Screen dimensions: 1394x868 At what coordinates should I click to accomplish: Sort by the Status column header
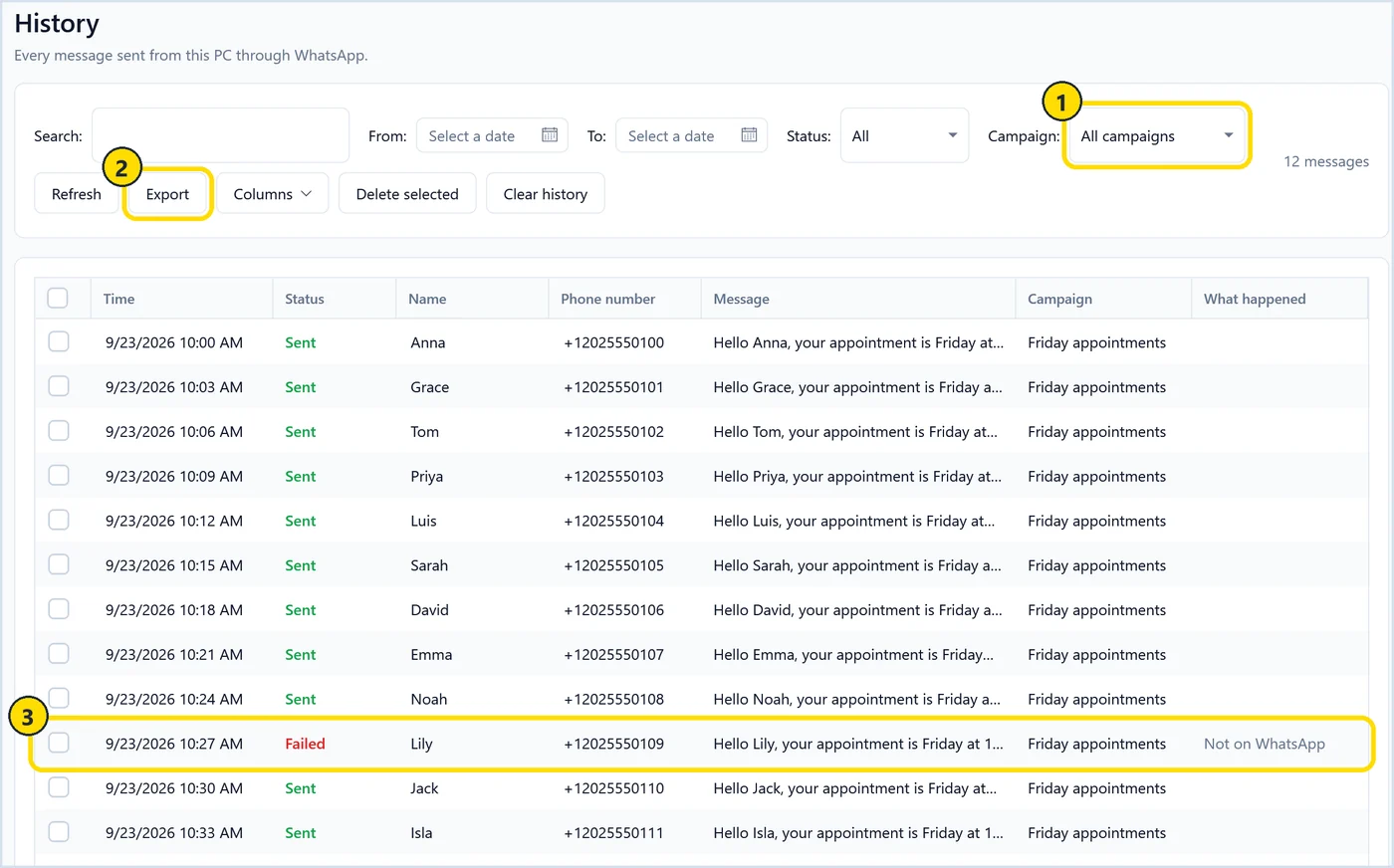click(x=335, y=299)
